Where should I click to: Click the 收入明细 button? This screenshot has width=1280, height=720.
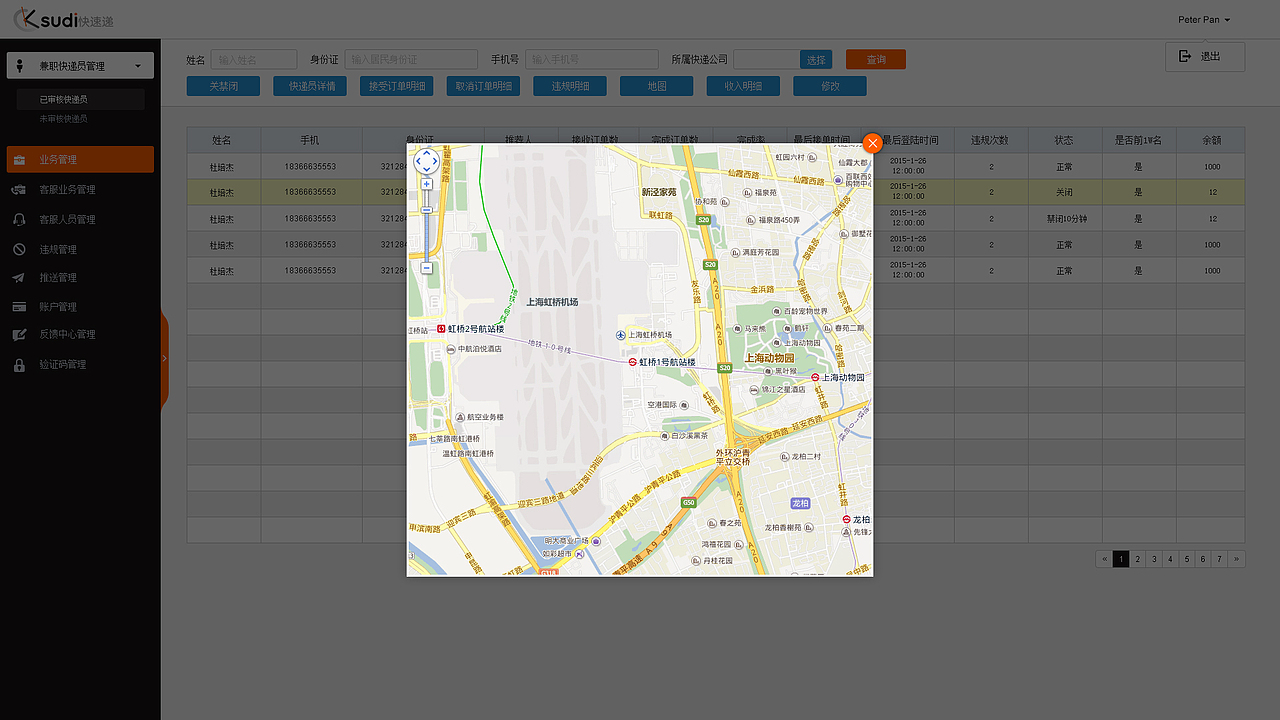pos(743,86)
